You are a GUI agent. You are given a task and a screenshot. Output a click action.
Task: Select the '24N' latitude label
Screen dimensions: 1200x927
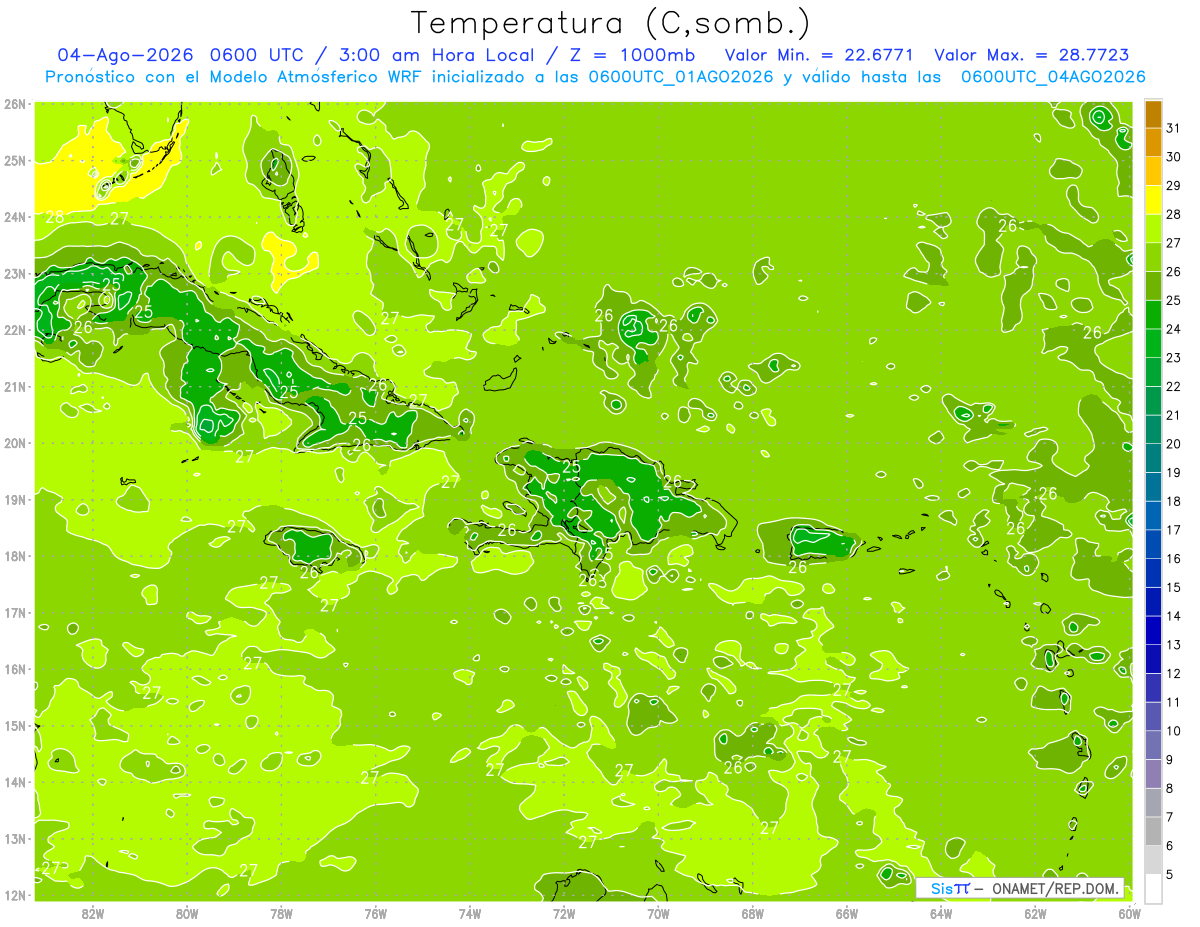click(x=15, y=217)
